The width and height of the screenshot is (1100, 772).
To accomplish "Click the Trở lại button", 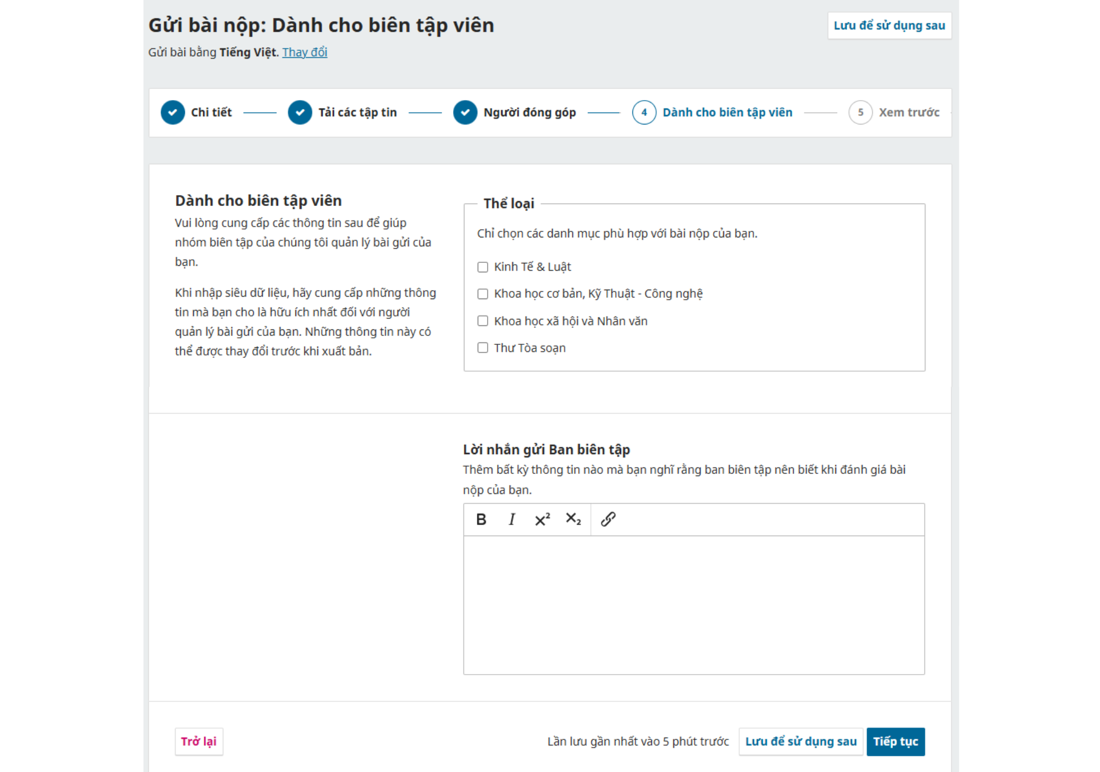I will [x=198, y=742].
